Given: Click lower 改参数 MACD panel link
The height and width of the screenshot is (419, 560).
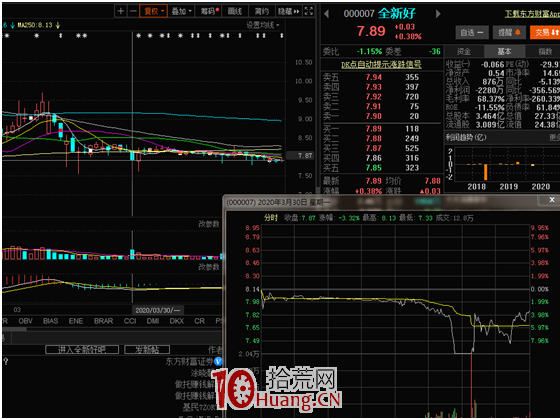Looking at the screenshot, I should 209,267.
